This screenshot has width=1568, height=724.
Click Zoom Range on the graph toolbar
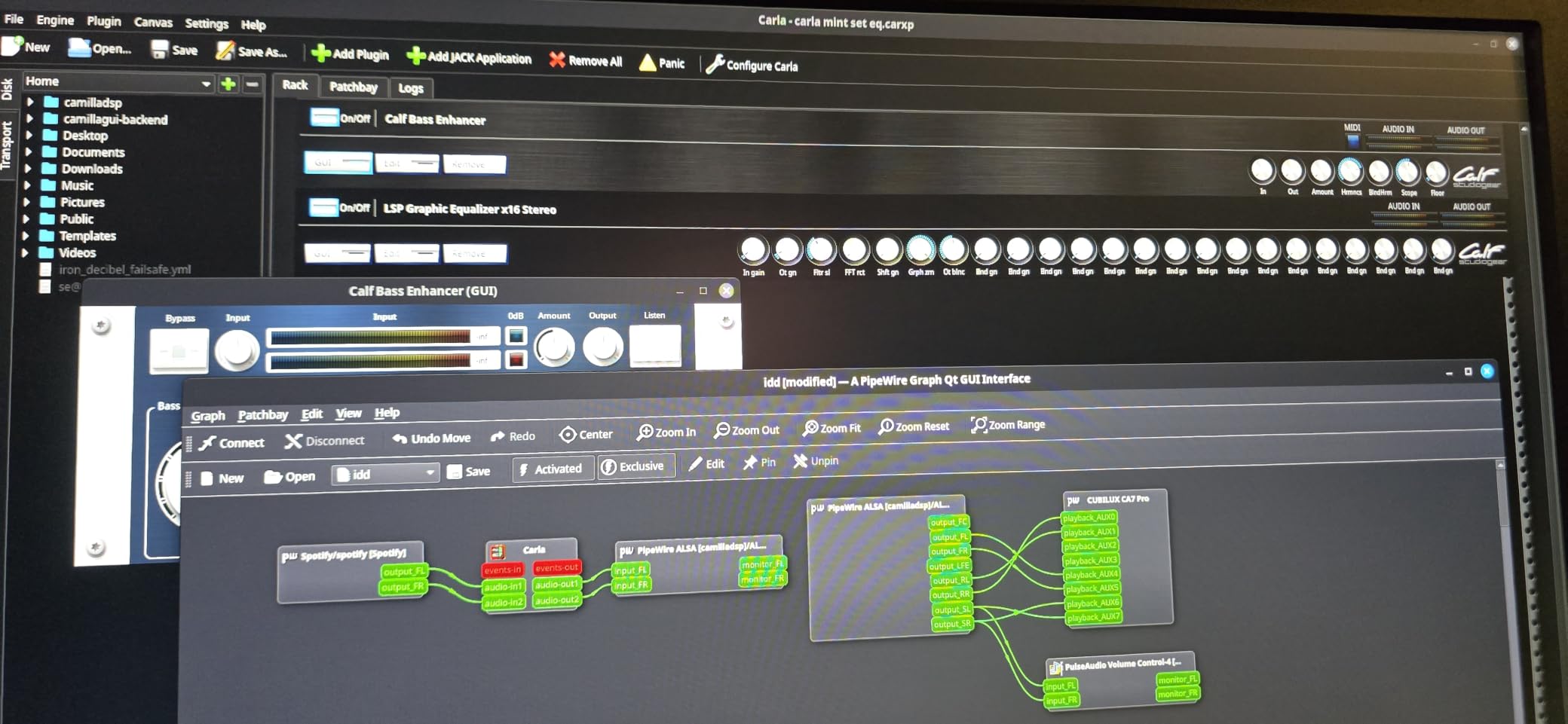1008,424
